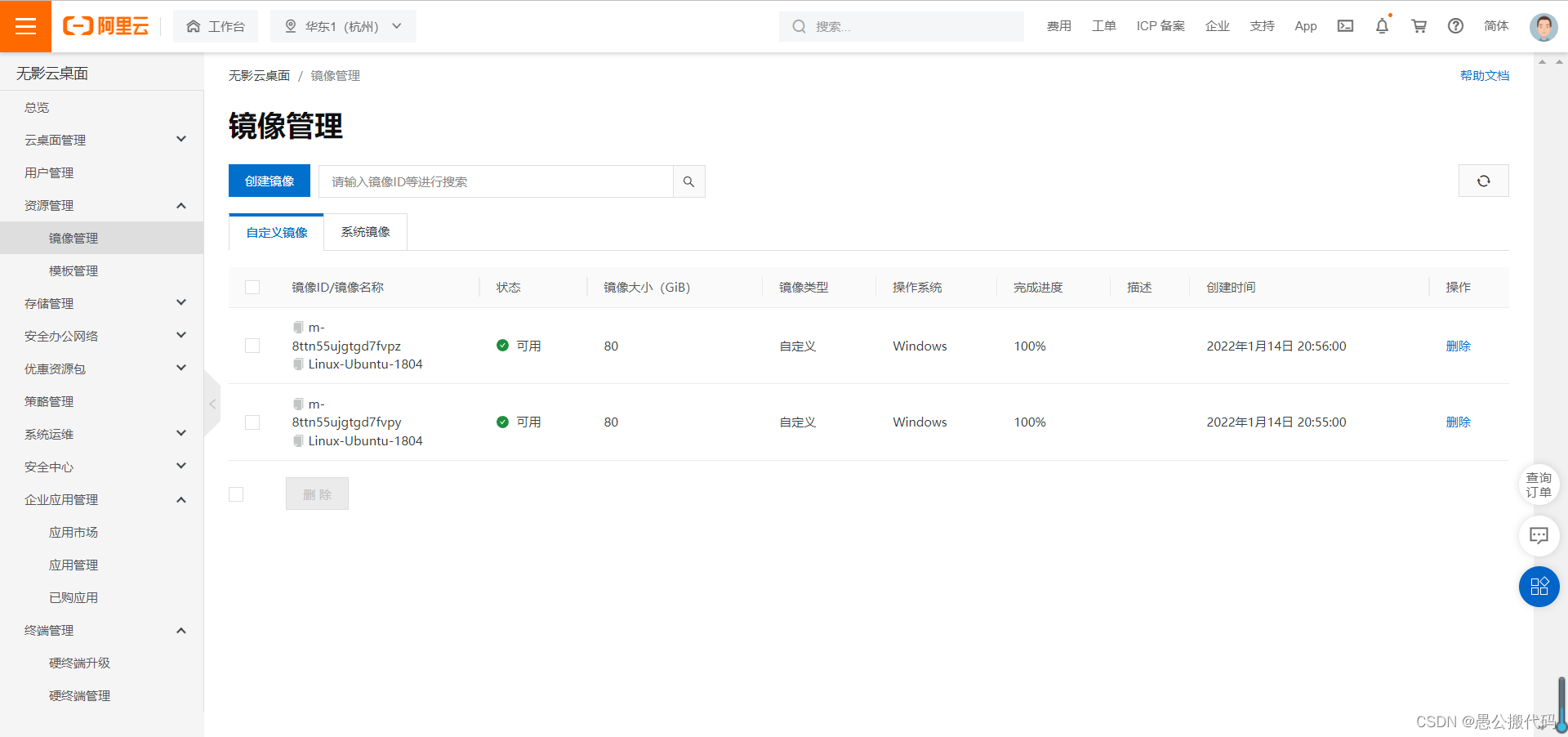This screenshot has height=737, width=1568.
Task: Open the user avatar account menu
Action: [1543, 27]
